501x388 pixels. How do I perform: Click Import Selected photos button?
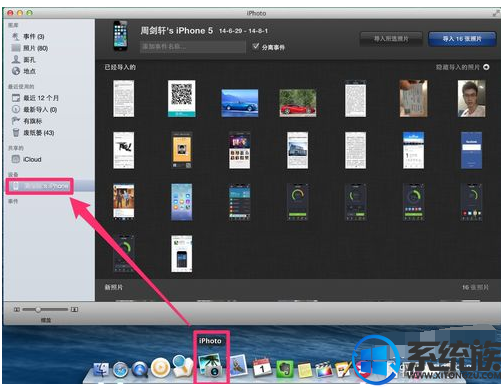pos(391,39)
